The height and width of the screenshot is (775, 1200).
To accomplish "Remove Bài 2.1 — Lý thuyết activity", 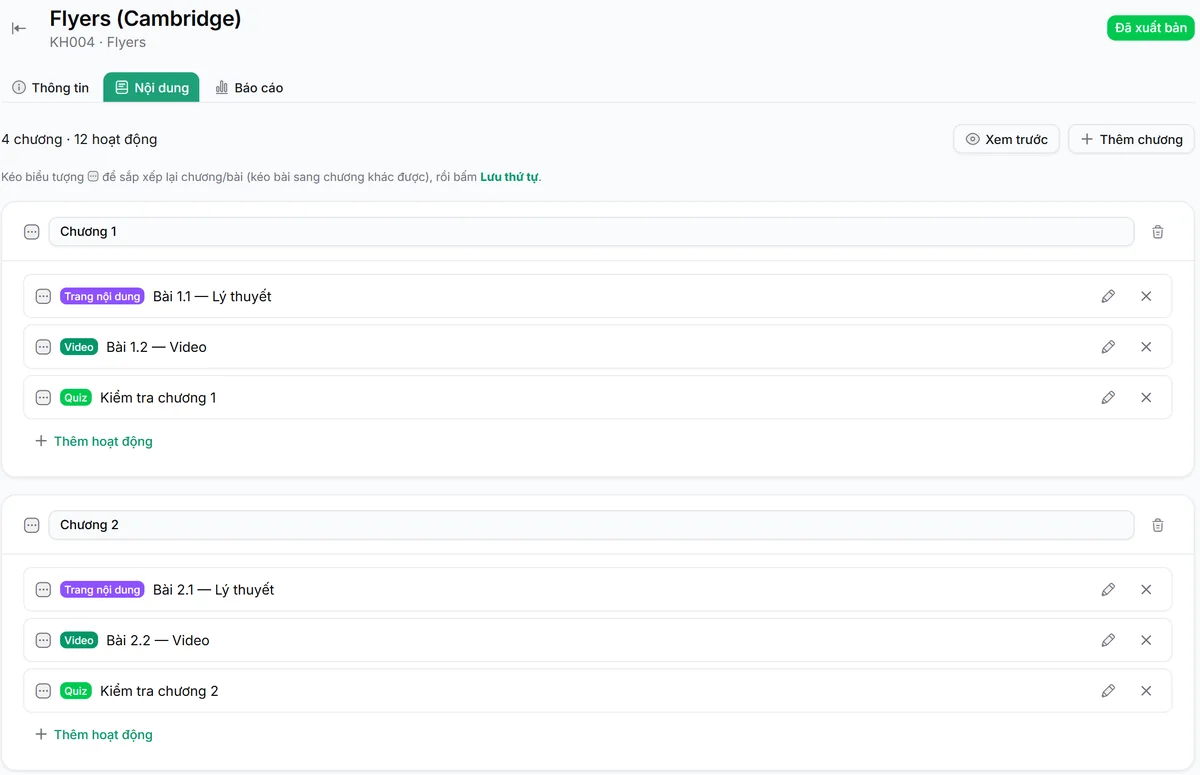I will click(1146, 590).
